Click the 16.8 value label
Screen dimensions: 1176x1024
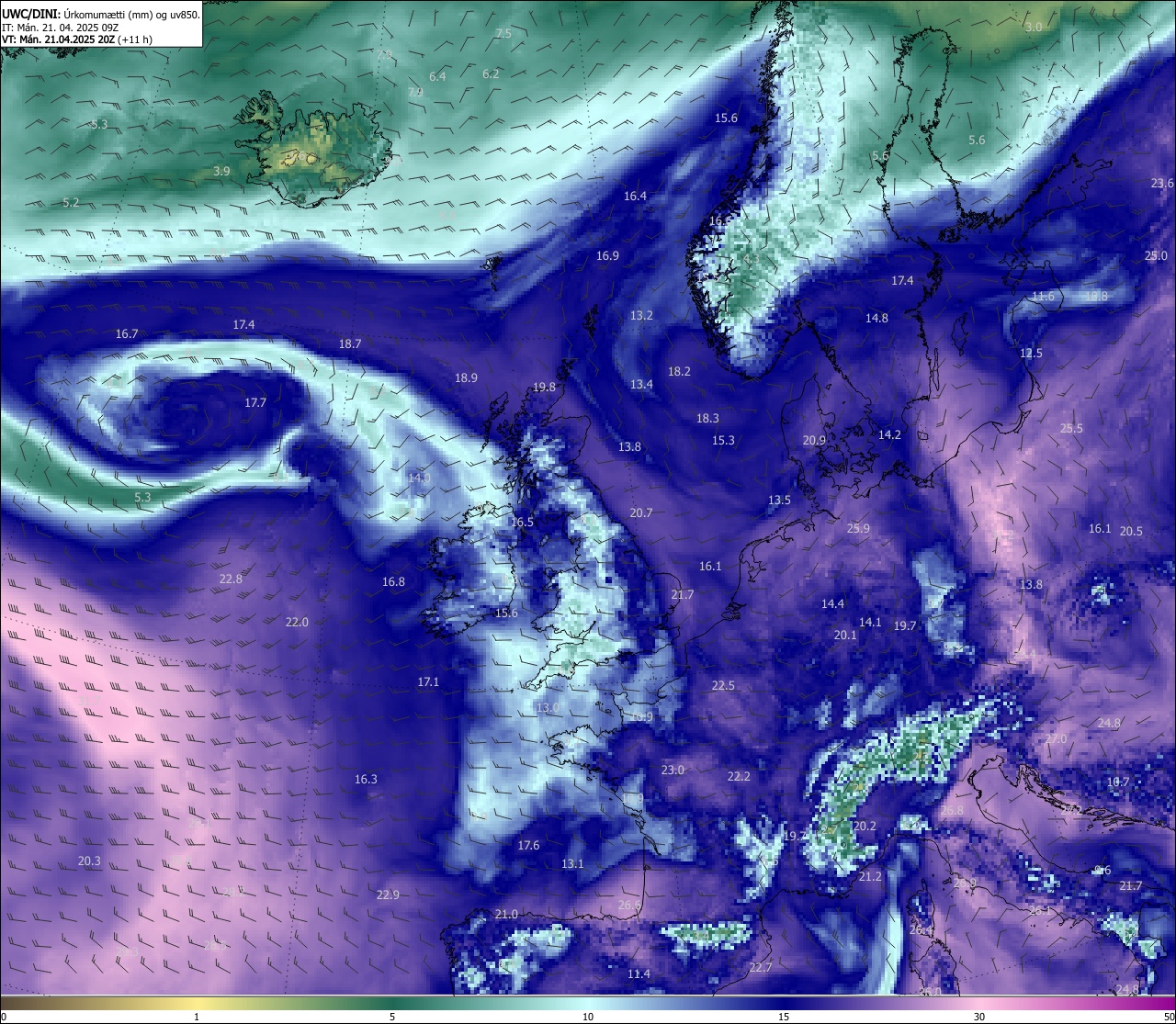coord(393,581)
